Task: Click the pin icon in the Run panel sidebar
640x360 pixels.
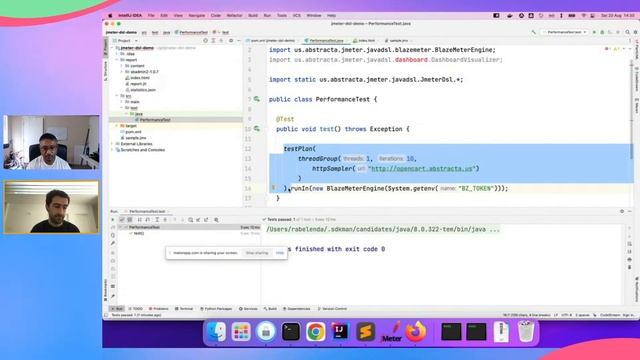Action: [x=113, y=296]
